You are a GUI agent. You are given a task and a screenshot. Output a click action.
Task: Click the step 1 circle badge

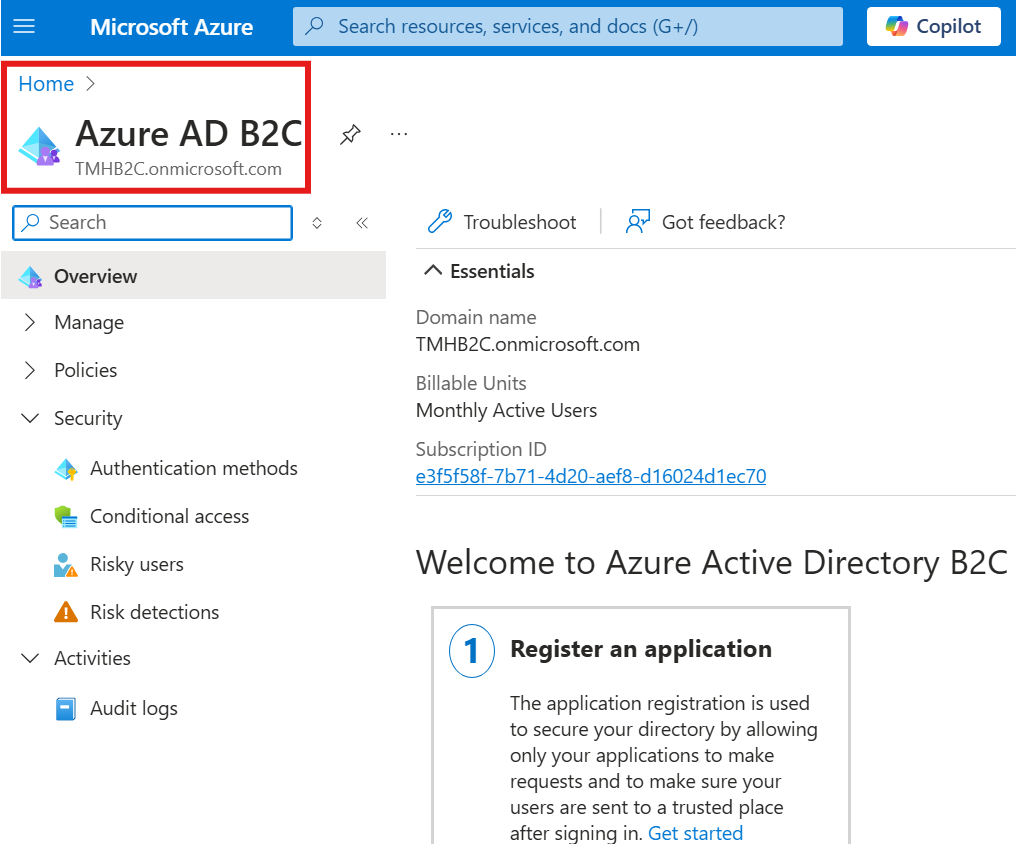472,651
